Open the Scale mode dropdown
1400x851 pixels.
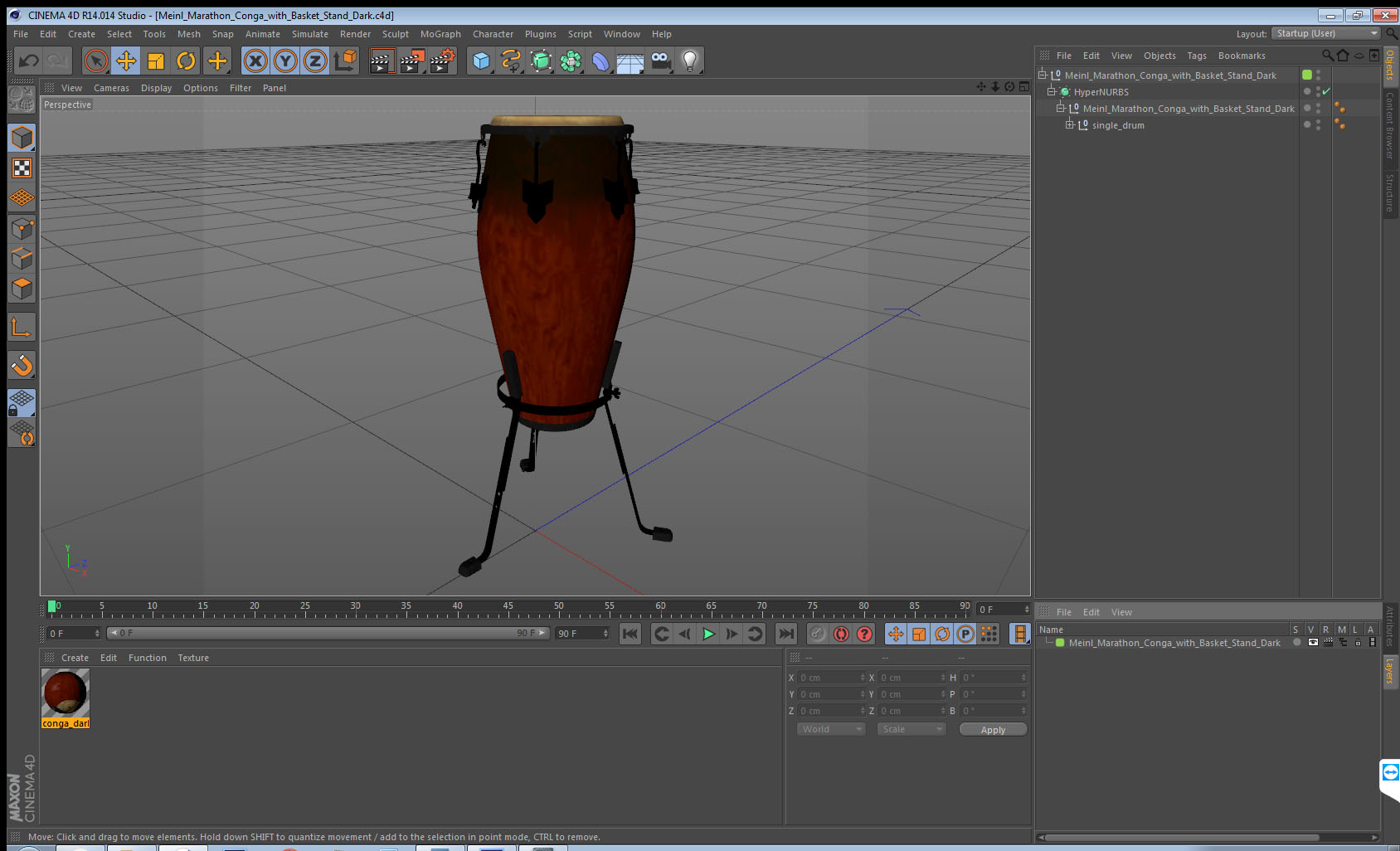pos(911,729)
